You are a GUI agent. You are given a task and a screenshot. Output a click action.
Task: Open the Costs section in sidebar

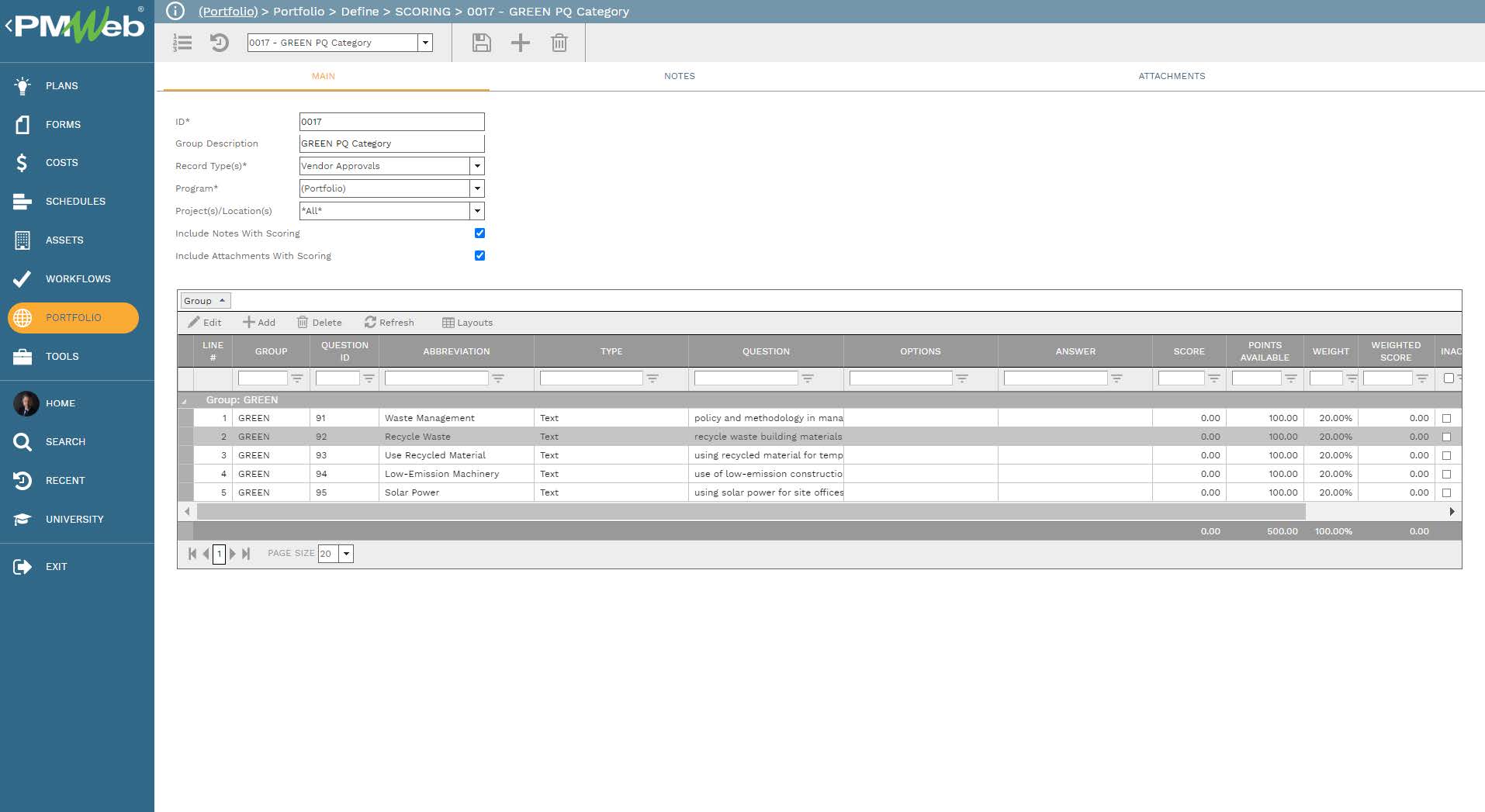[62, 163]
